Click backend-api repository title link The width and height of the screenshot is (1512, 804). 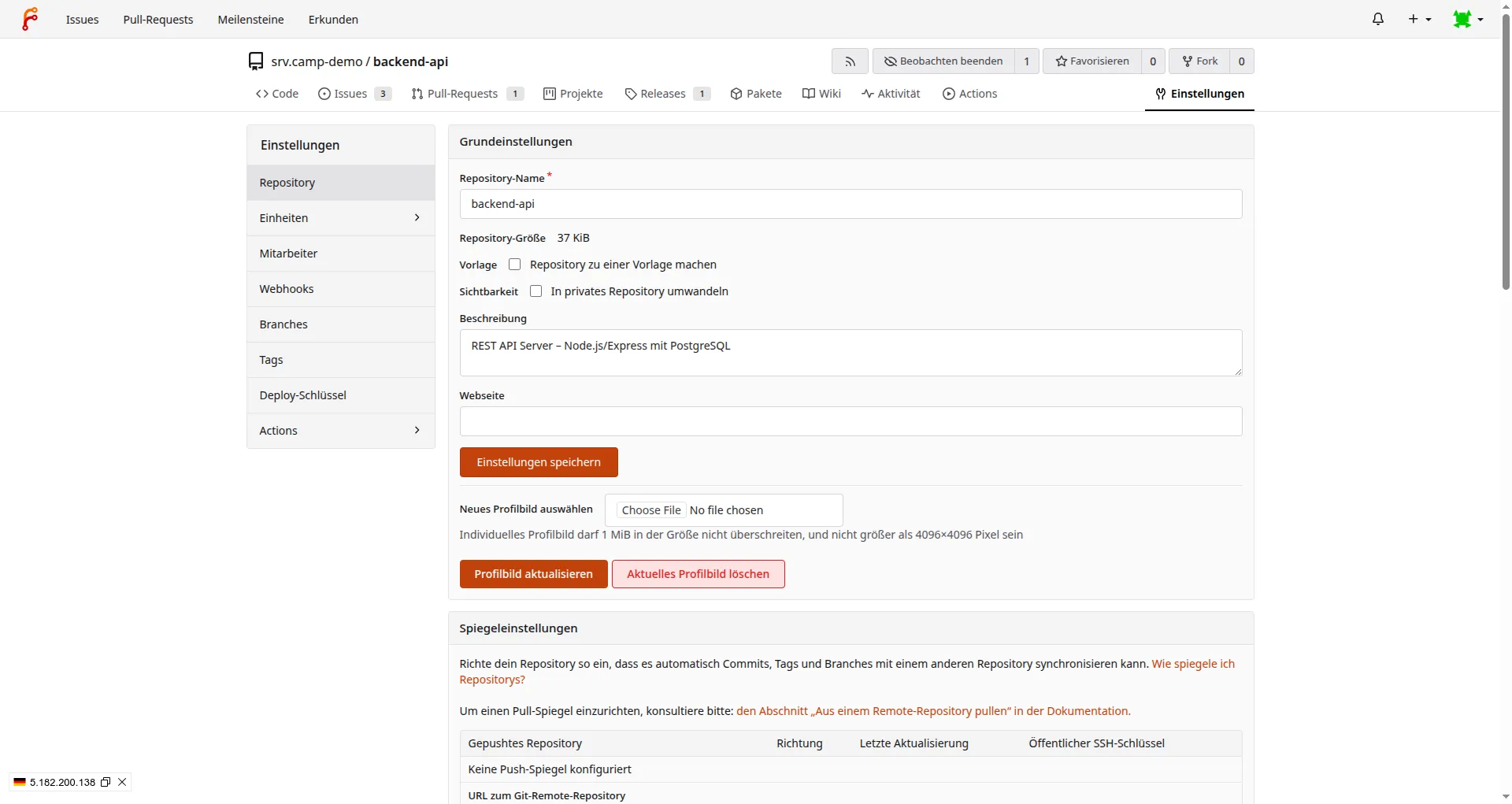coord(410,61)
